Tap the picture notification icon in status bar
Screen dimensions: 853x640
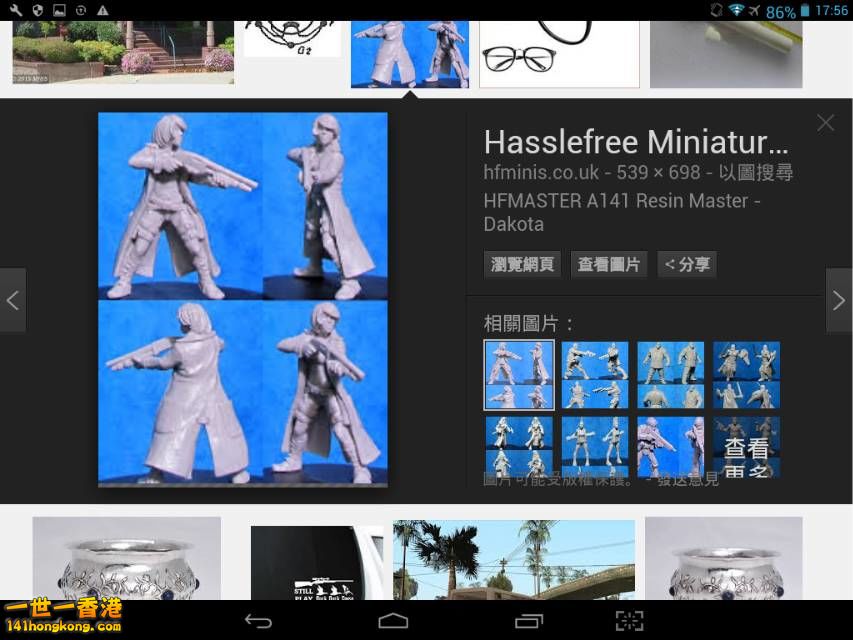59,10
